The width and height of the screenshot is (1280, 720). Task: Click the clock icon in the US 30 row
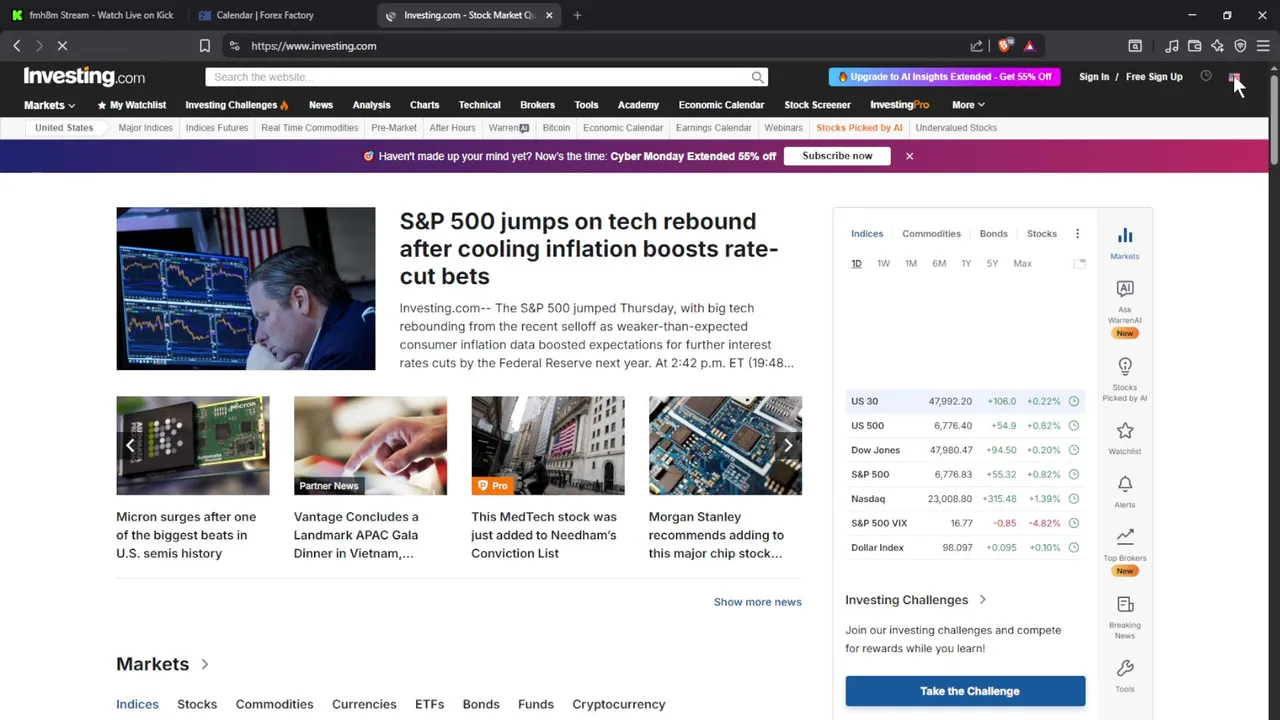(x=1074, y=401)
